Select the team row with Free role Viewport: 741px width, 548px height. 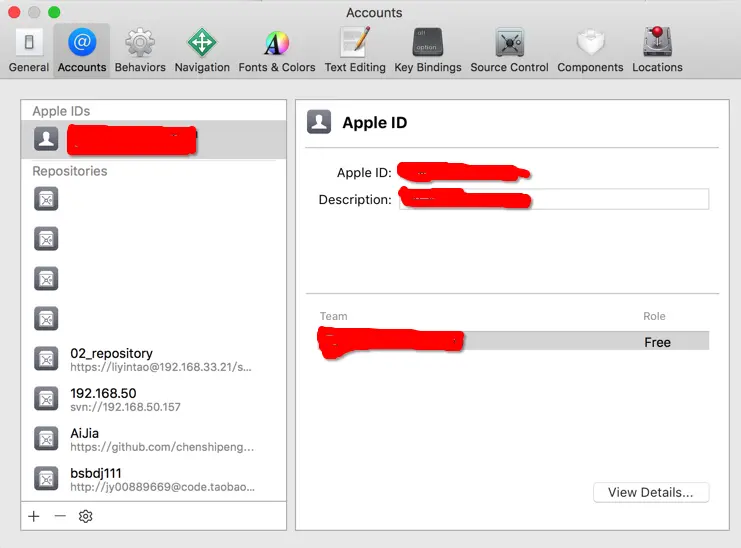[514, 341]
